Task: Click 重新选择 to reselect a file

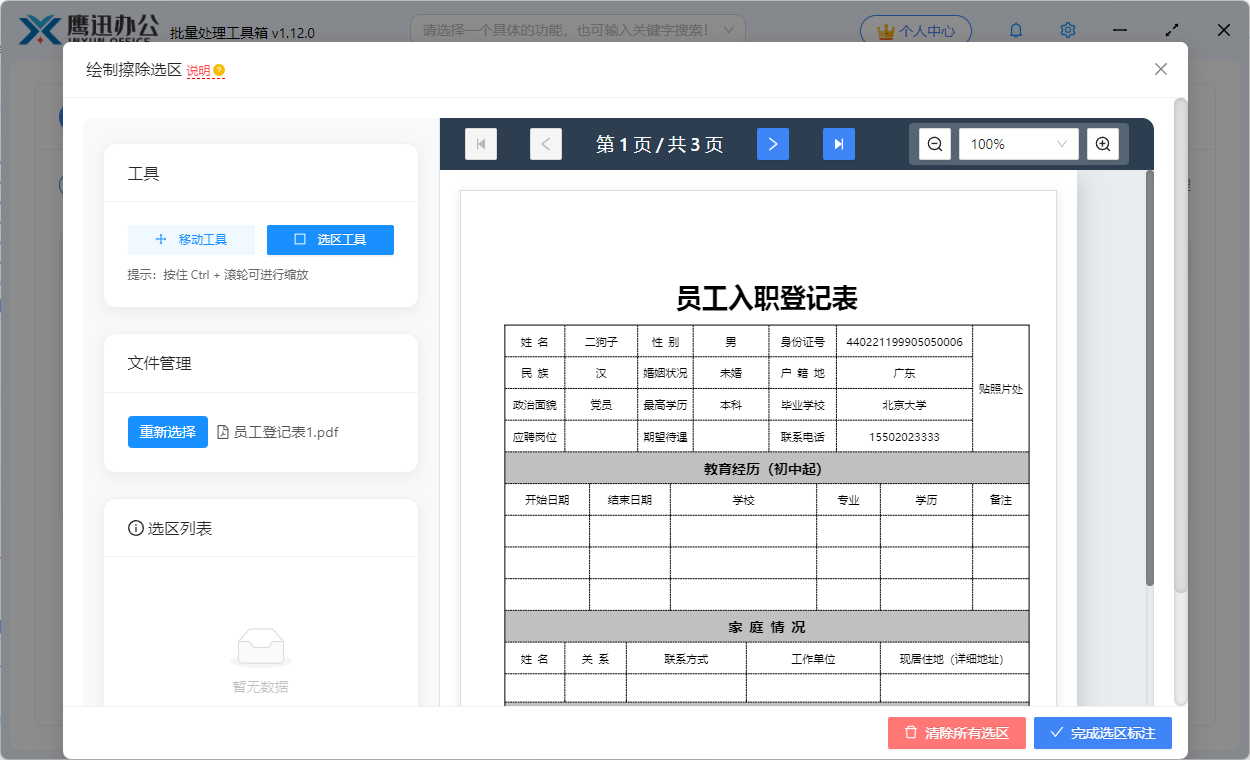Action: tap(167, 431)
